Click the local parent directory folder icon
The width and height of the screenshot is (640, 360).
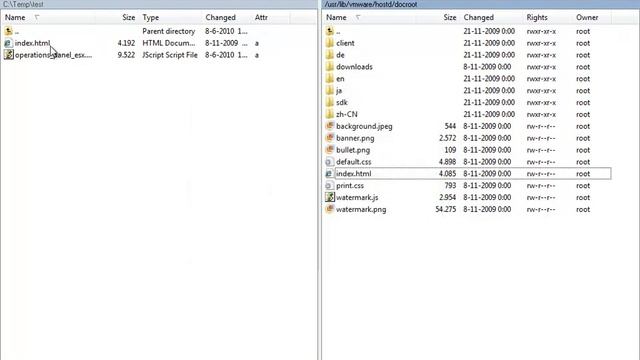pos(8,31)
